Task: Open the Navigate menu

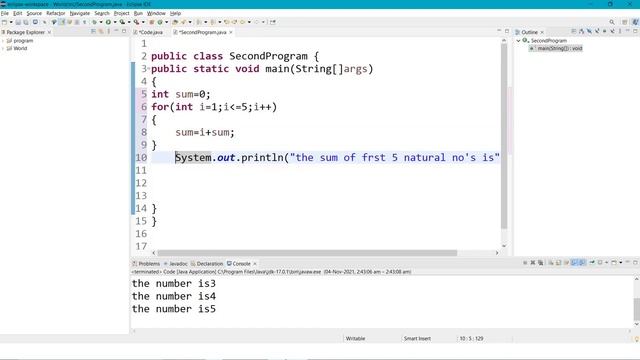Action: coord(80,13)
